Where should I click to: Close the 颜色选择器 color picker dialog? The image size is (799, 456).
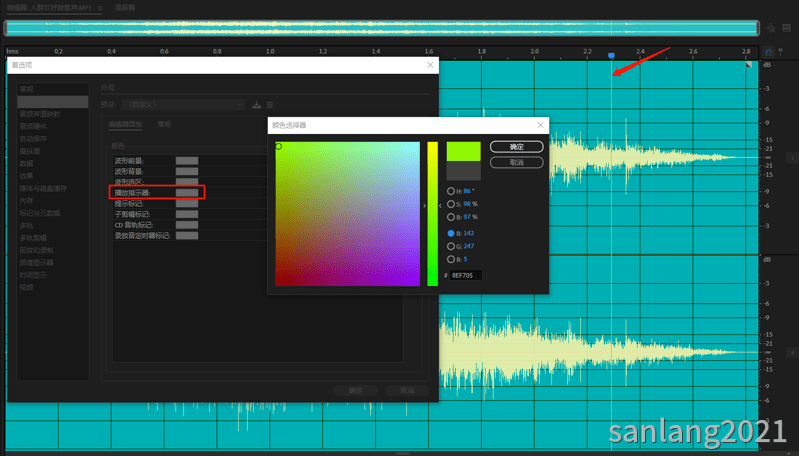point(541,125)
